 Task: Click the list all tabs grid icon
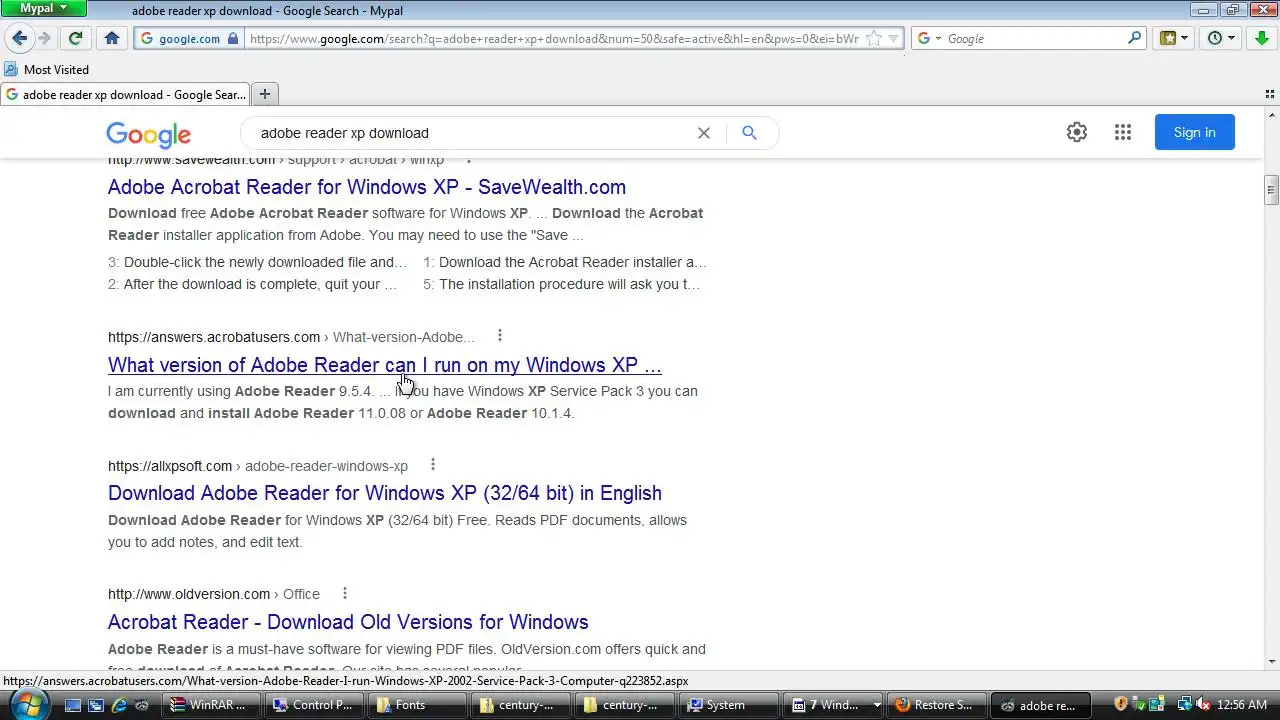(1270, 94)
